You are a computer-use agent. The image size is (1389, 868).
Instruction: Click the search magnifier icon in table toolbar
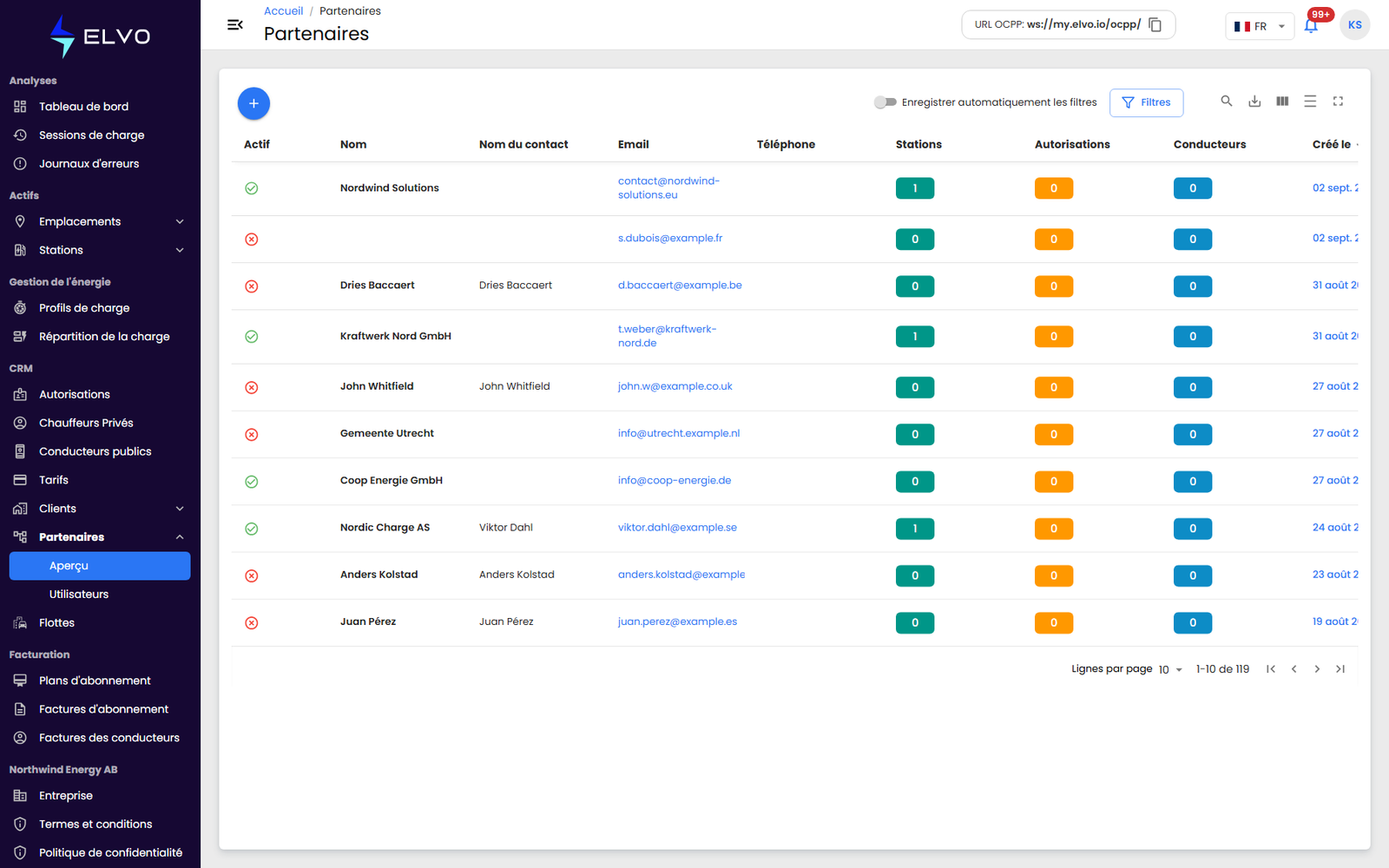click(1227, 102)
